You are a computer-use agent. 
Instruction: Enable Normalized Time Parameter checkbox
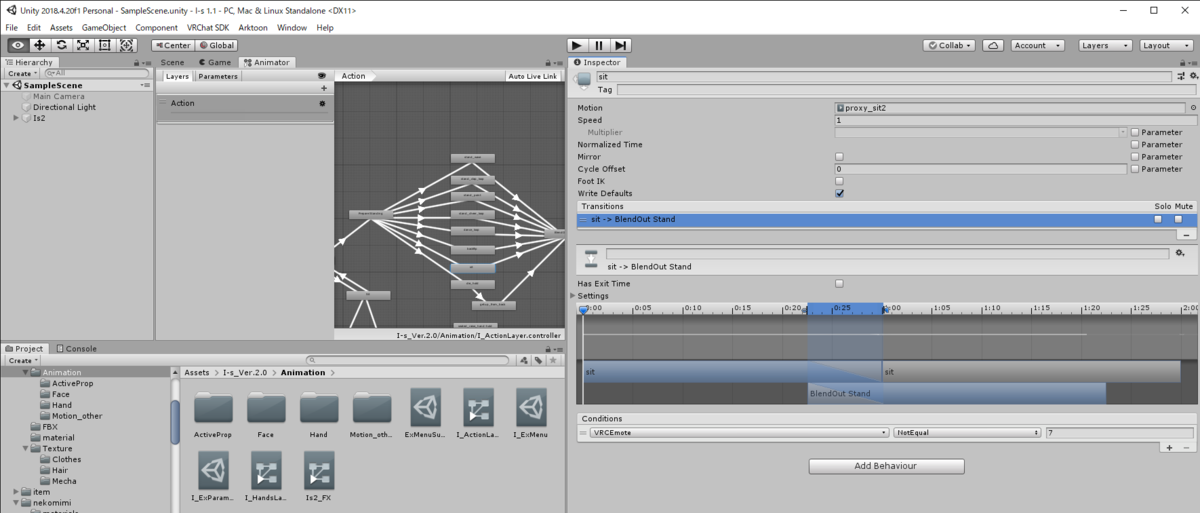point(1135,144)
